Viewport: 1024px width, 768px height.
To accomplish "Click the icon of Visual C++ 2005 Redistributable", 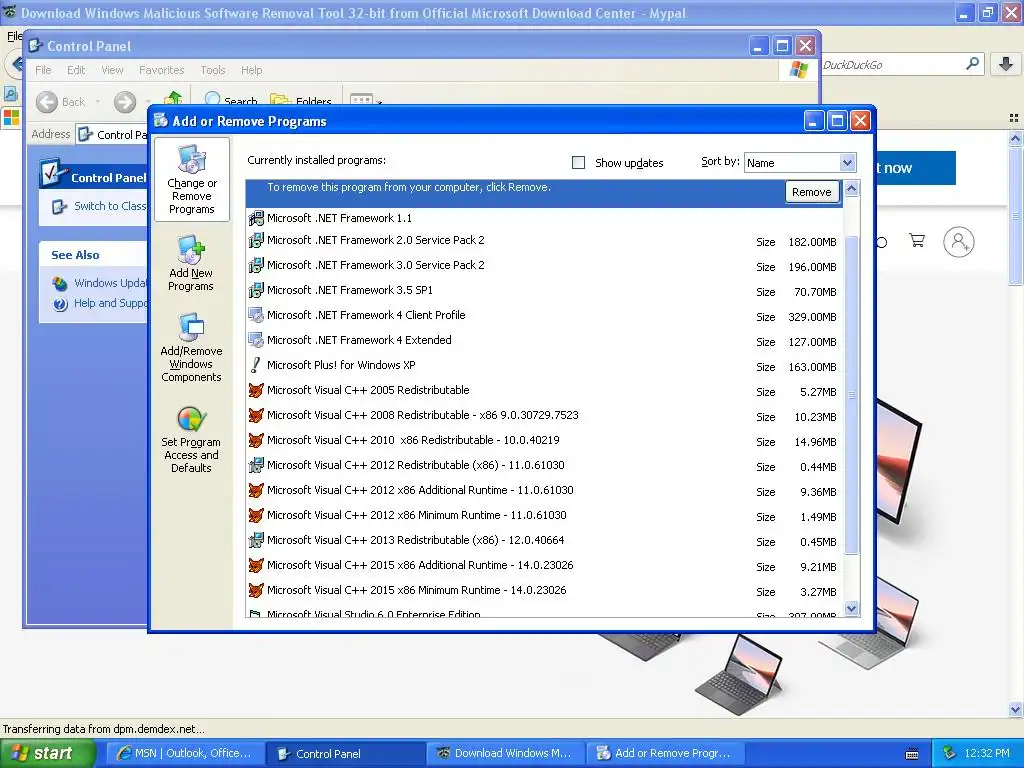I will coord(256,391).
